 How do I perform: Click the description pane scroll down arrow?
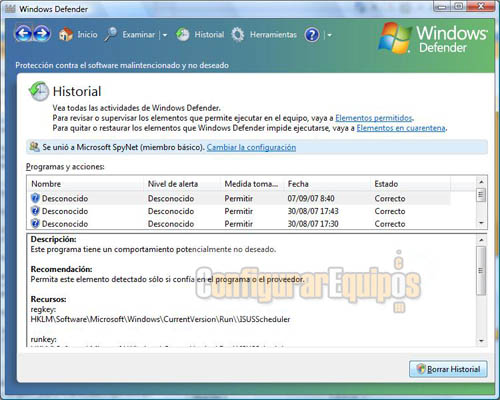(481, 341)
